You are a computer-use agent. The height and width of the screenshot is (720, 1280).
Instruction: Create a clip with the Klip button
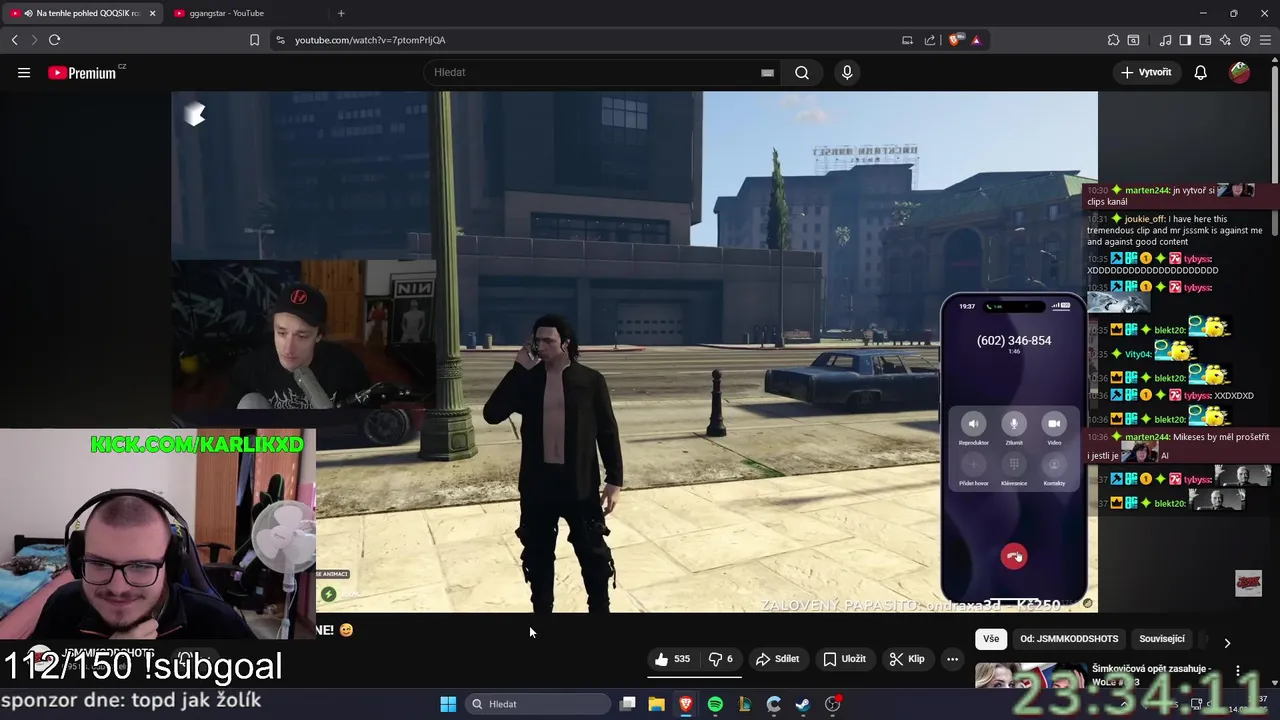click(908, 659)
